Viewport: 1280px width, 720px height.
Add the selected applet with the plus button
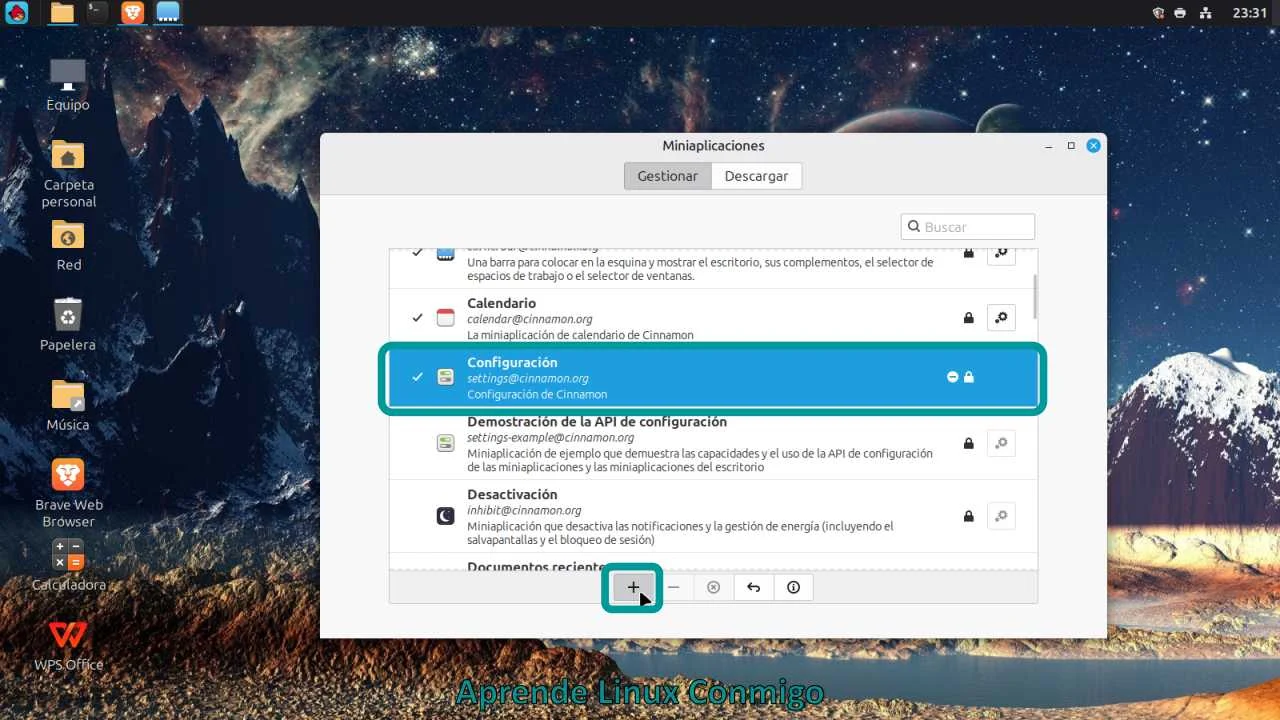click(633, 587)
